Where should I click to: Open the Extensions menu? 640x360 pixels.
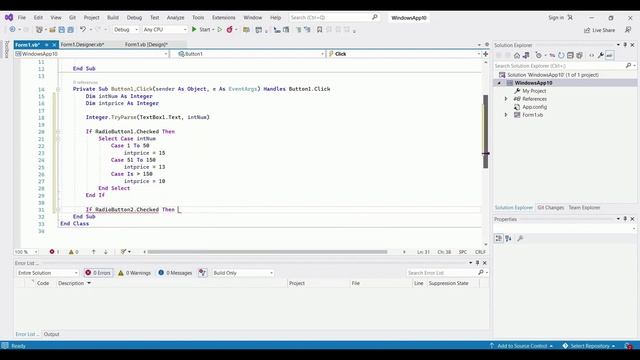tap(224, 18)
